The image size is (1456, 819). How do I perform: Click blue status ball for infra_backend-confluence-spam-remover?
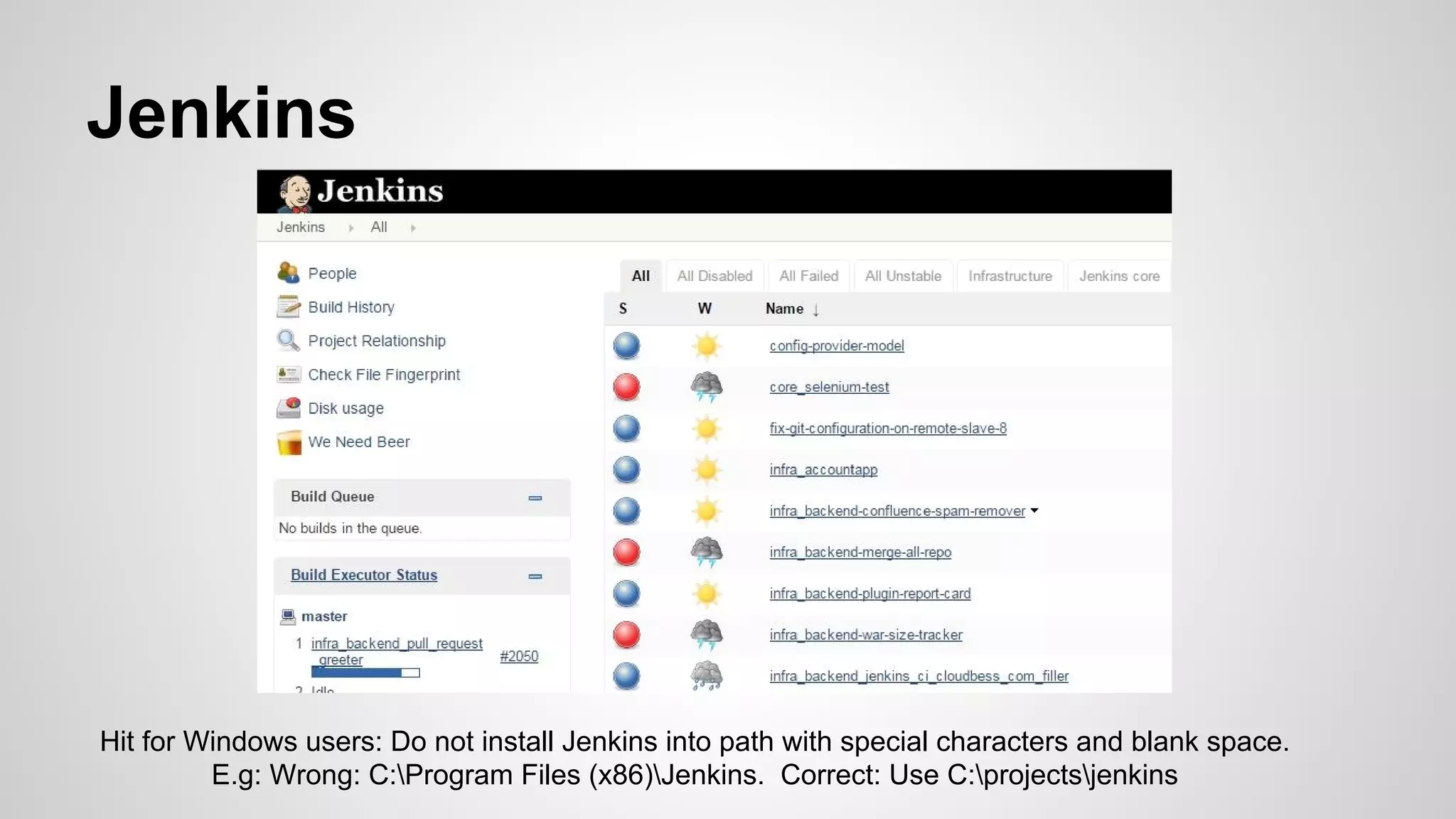[626, 511]
